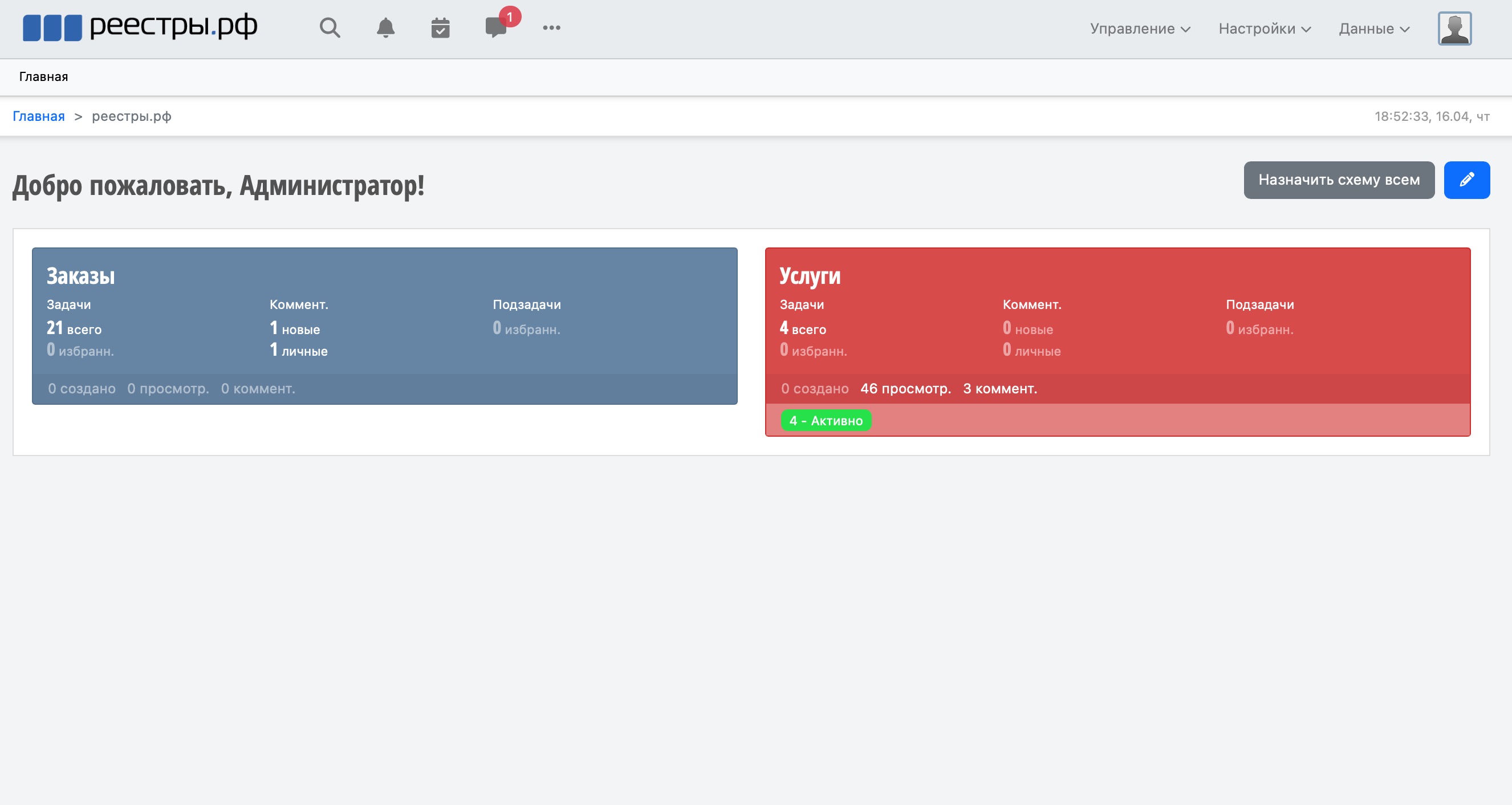The image size is (1512, 805).
Task: Click the blue pencil edit button
Action: (1467, 180)
